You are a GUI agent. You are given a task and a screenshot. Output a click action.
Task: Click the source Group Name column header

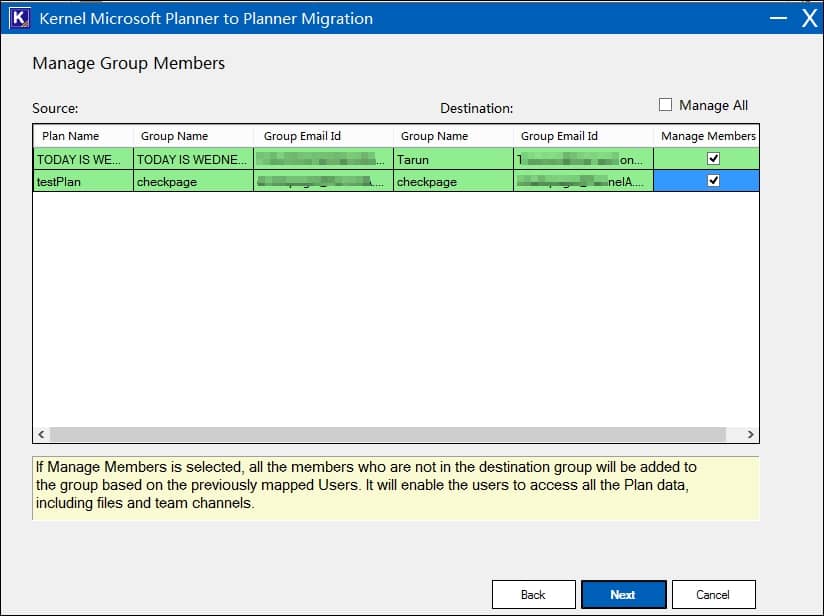tap(193, 136)
